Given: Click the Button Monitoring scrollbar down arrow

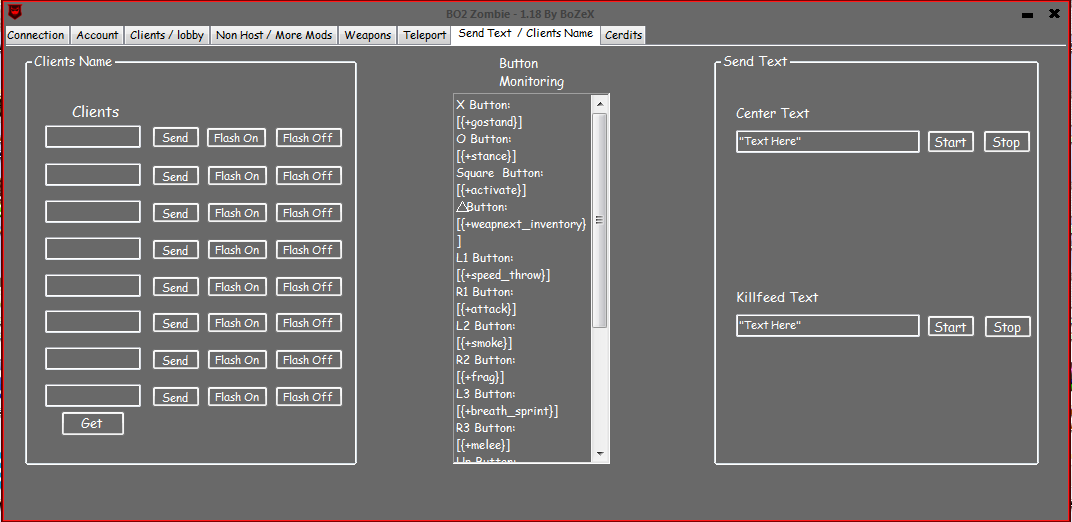Looking at the screenshot, I should (x=600, y=454).
